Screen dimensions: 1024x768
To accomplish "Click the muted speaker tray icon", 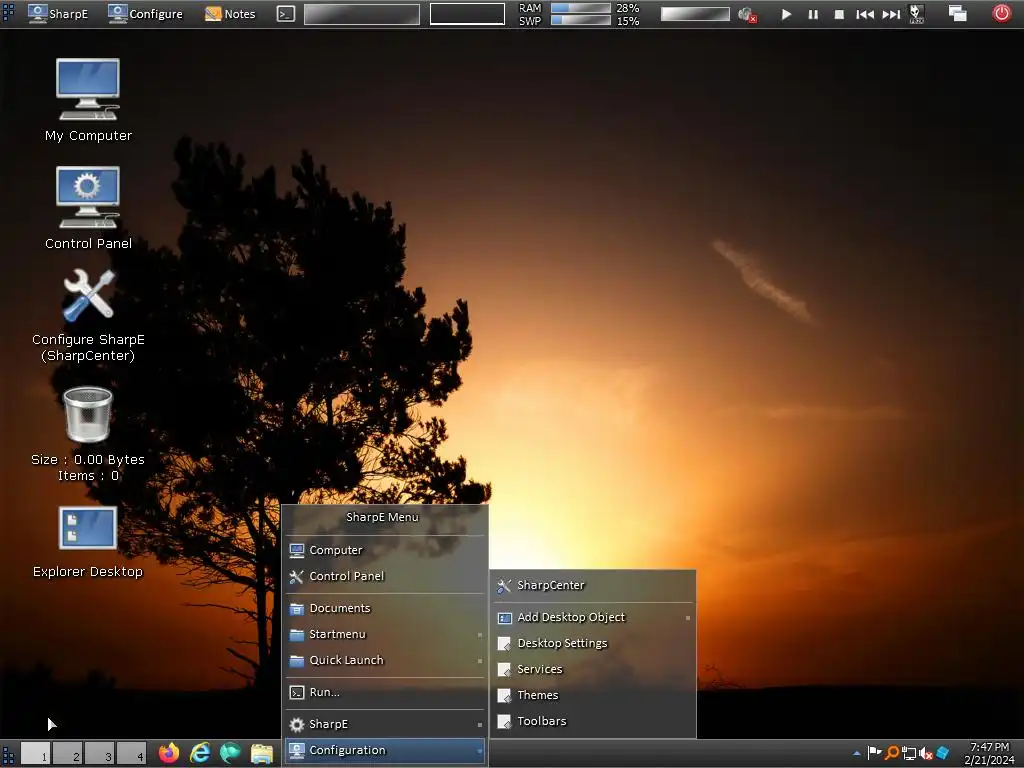I will pyautogui.click(x=925, y=754).
